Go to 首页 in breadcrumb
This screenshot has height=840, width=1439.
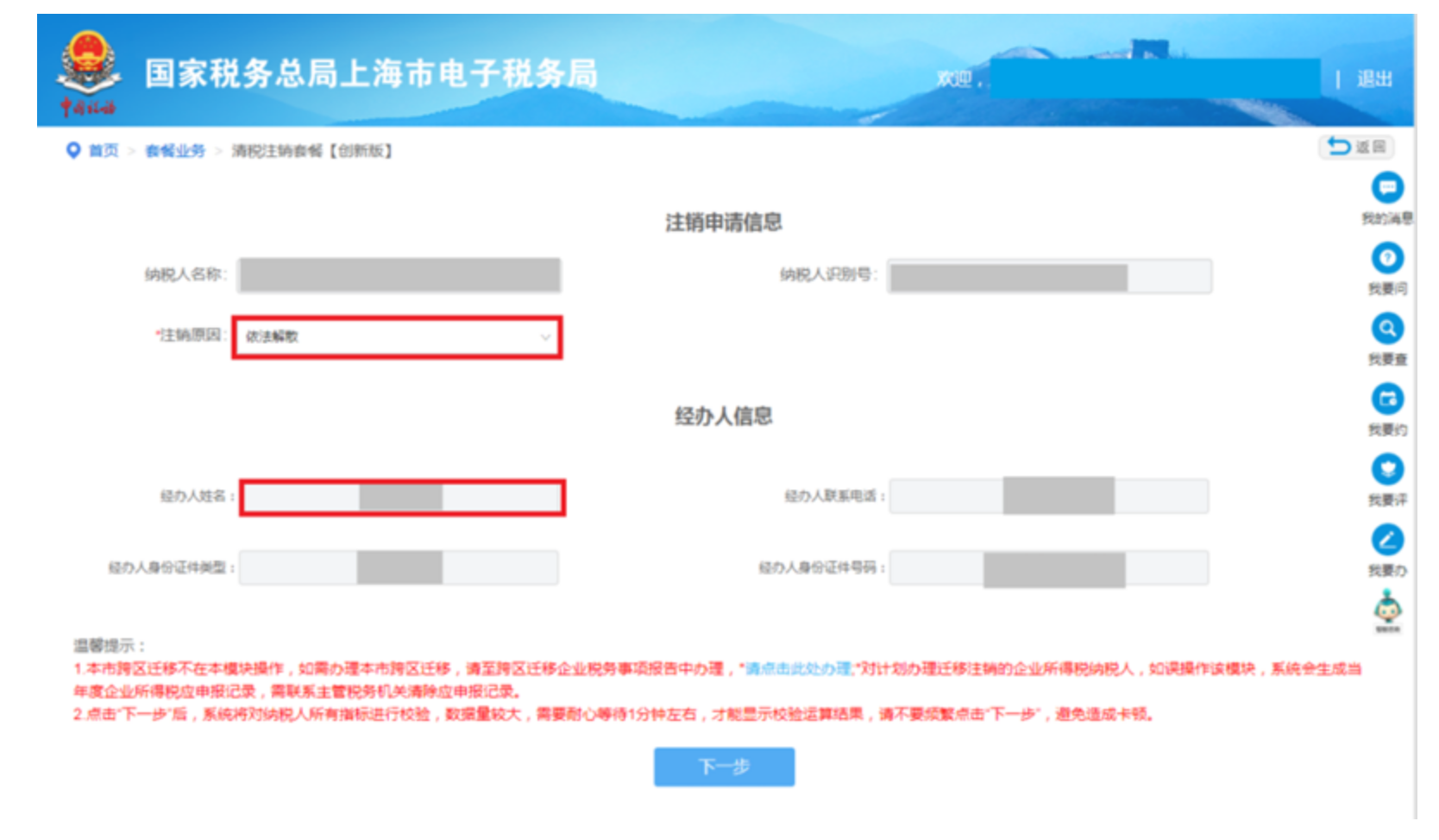tap(104, 151)
